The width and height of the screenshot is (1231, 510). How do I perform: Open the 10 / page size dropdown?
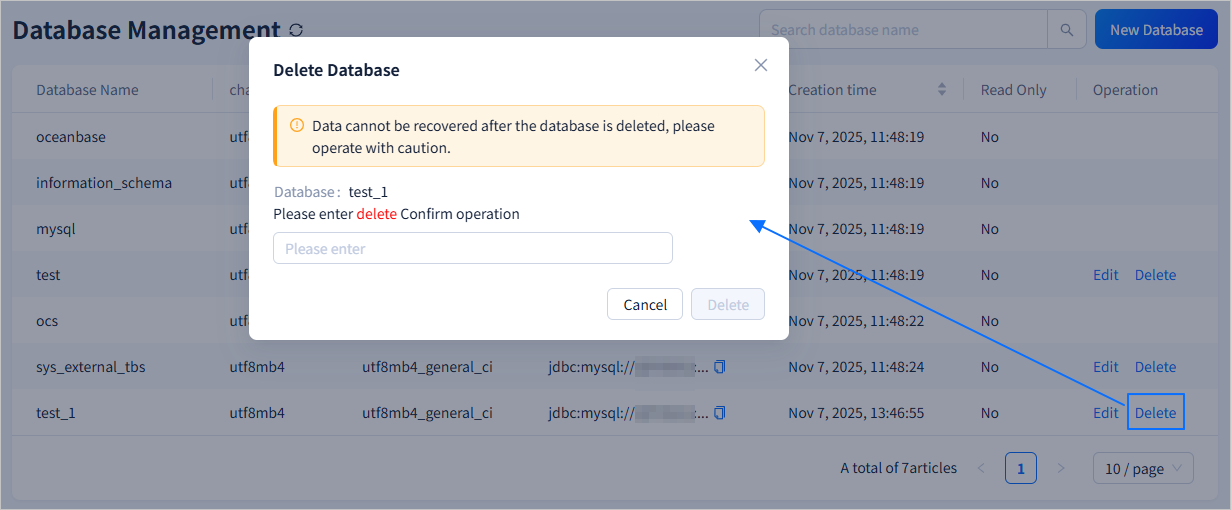[x=1143, y=468]
